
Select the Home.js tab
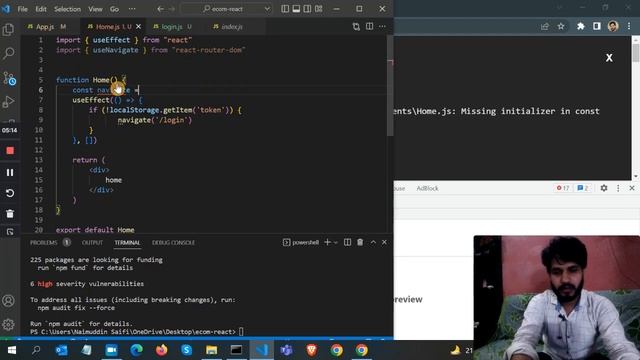pyautogui.click(x=109, y=27)
